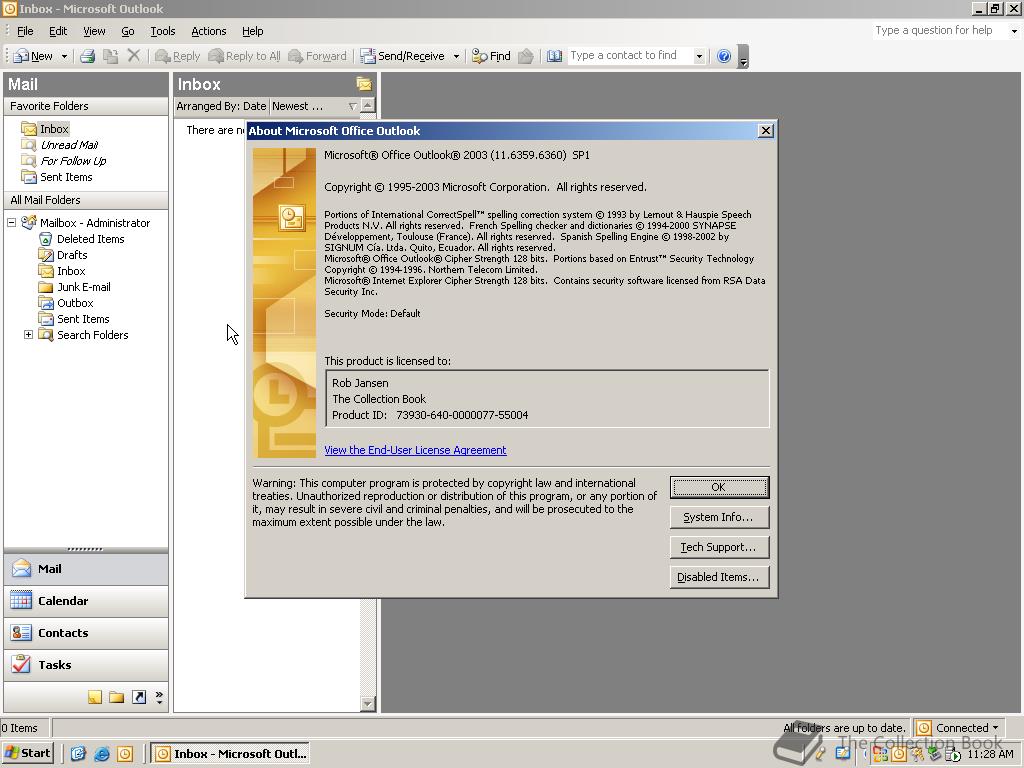Collapse Mailbox - Administrator tree node
Viewport: 1024px width, 768px height.
click(12, 223)
